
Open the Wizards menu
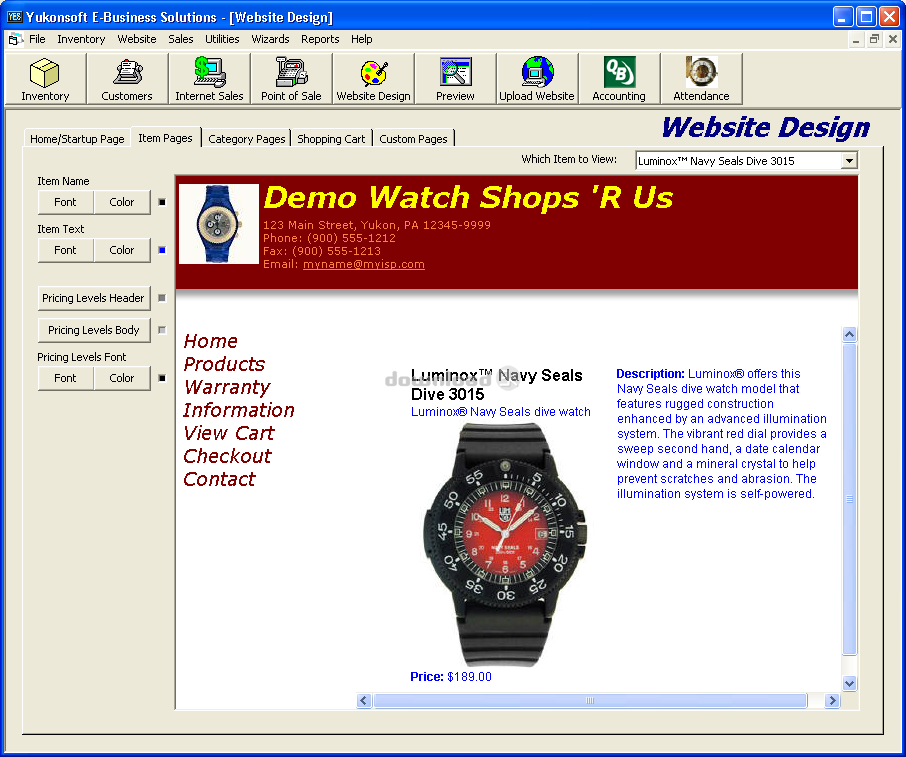(x=270, y=39)
